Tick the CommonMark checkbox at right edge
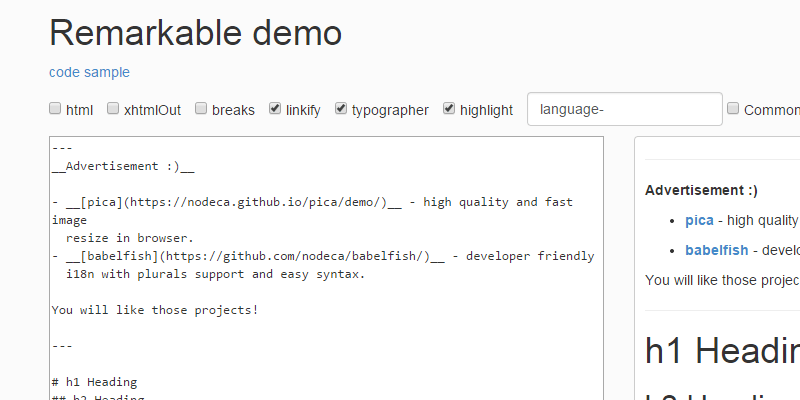 734,109
